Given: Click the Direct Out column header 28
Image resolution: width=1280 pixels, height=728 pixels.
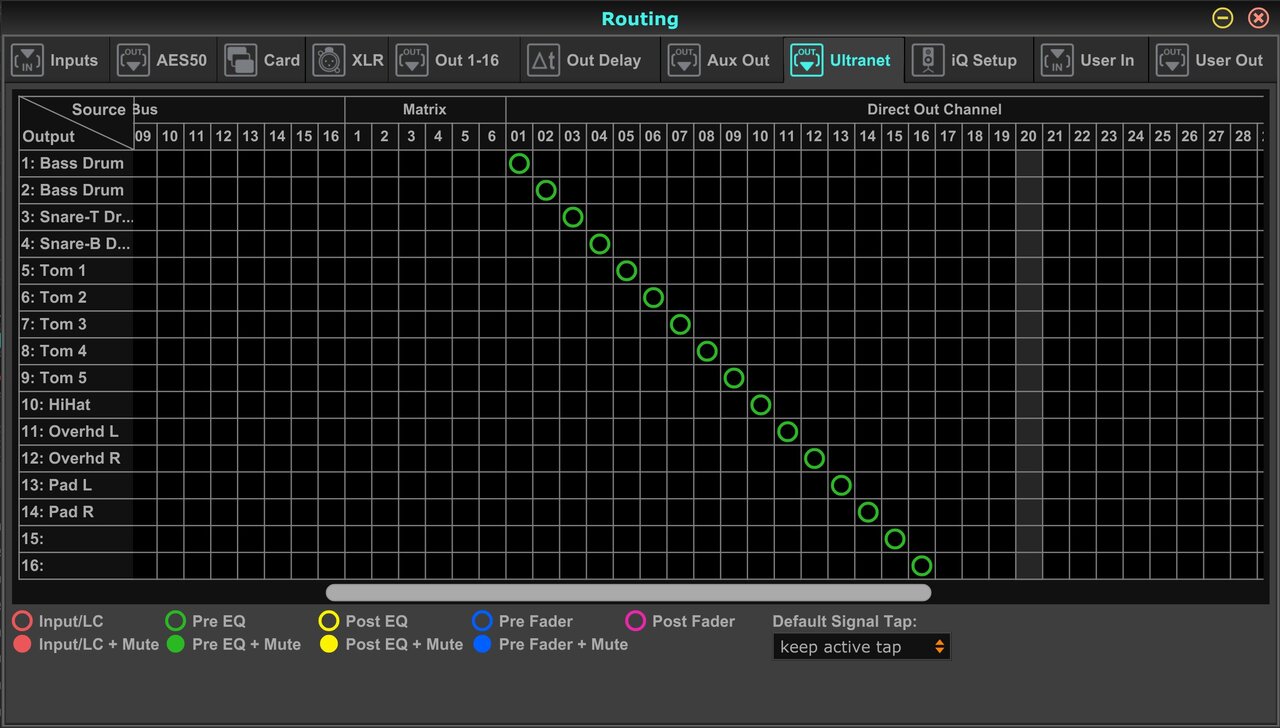Looking at the screenshot, I should pos(1243,137).
